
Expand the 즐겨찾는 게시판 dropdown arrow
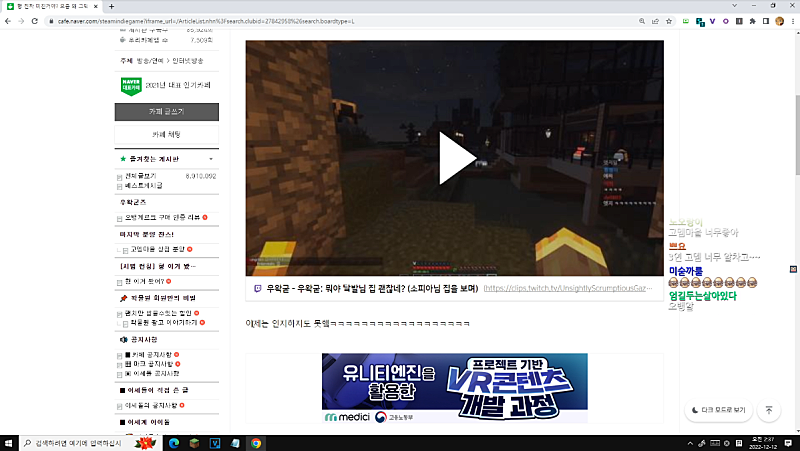click(211, 159)
